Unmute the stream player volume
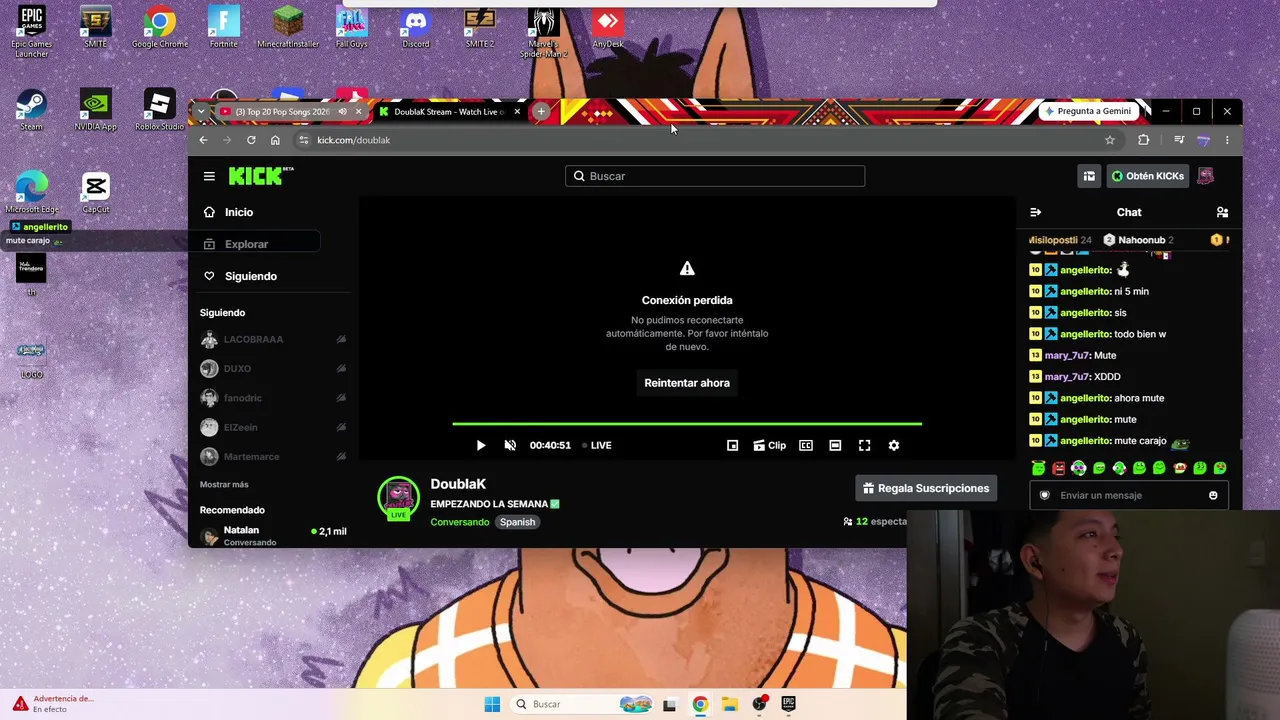Viewport: 1280px width, 720px height. [510, 445]
